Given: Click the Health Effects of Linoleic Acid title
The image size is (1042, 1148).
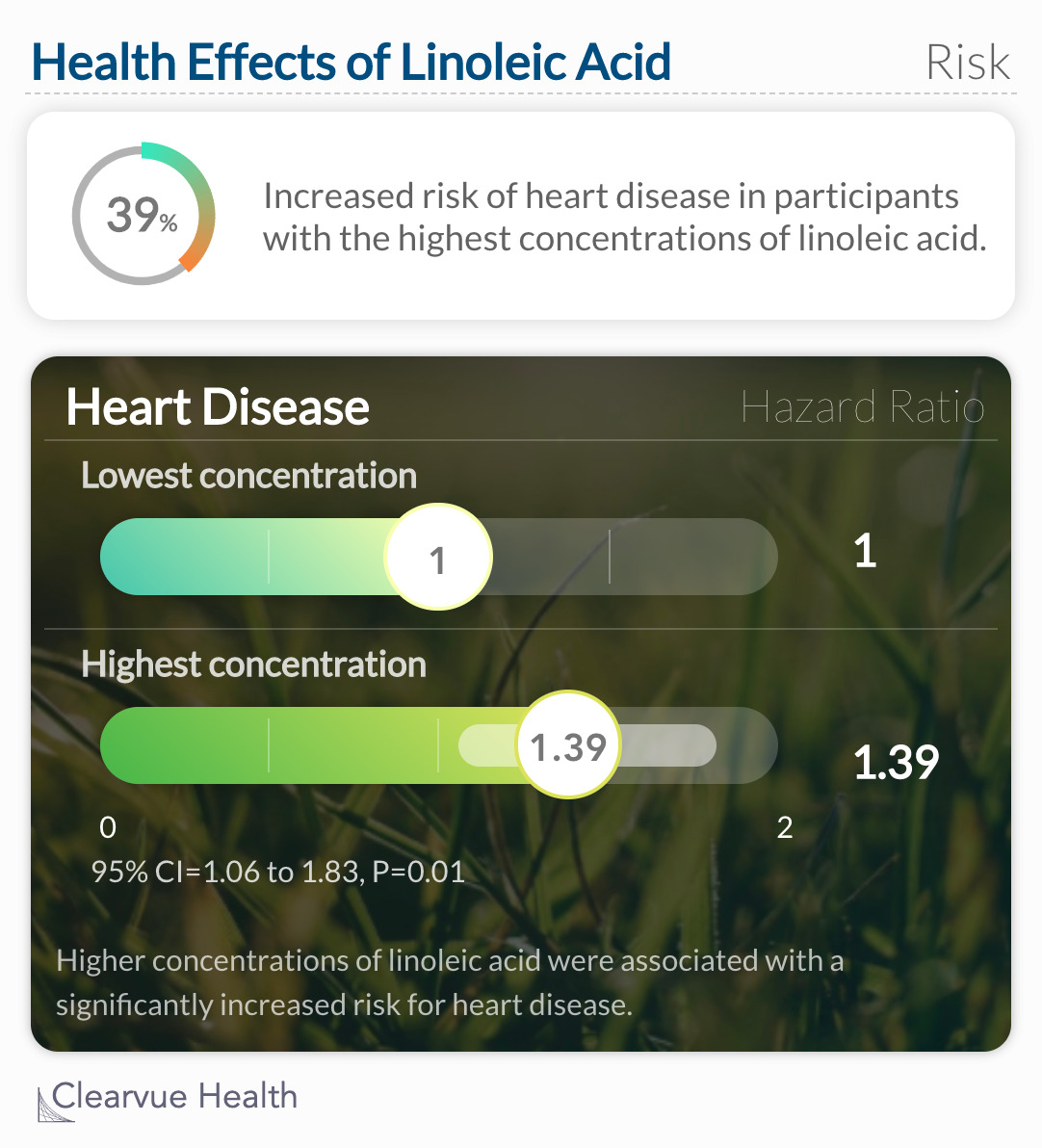Looking at the screenshot, I should pos(351,62).
